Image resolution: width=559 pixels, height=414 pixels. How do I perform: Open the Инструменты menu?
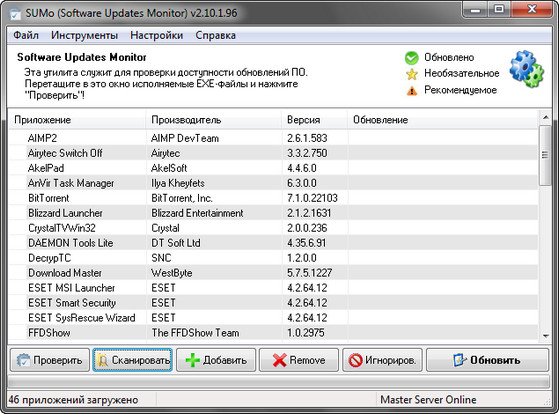click(x=84, y=35)
